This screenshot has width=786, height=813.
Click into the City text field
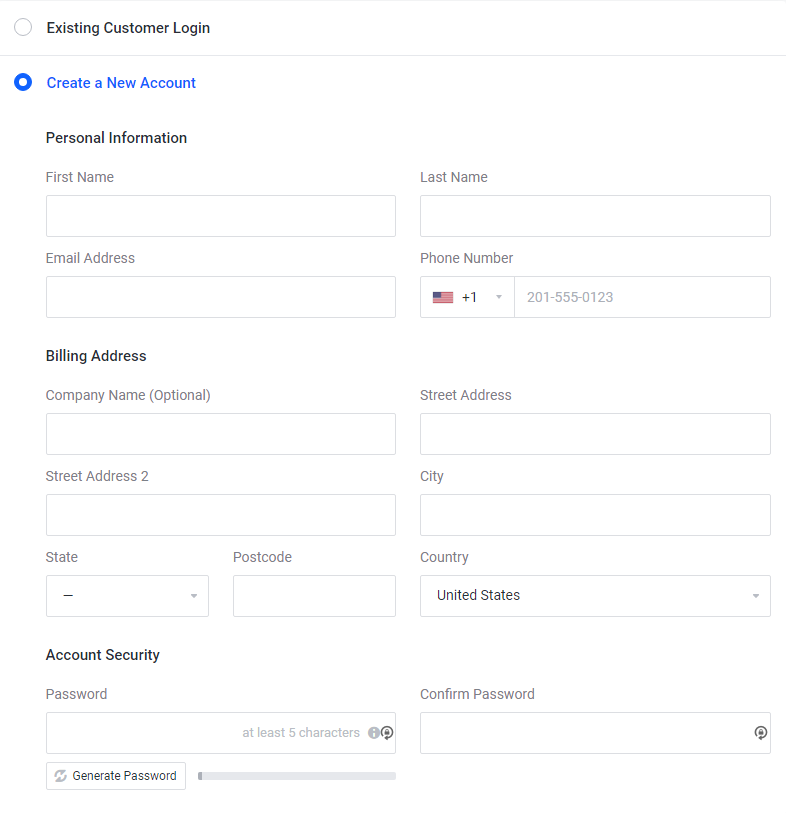[595, 515]
